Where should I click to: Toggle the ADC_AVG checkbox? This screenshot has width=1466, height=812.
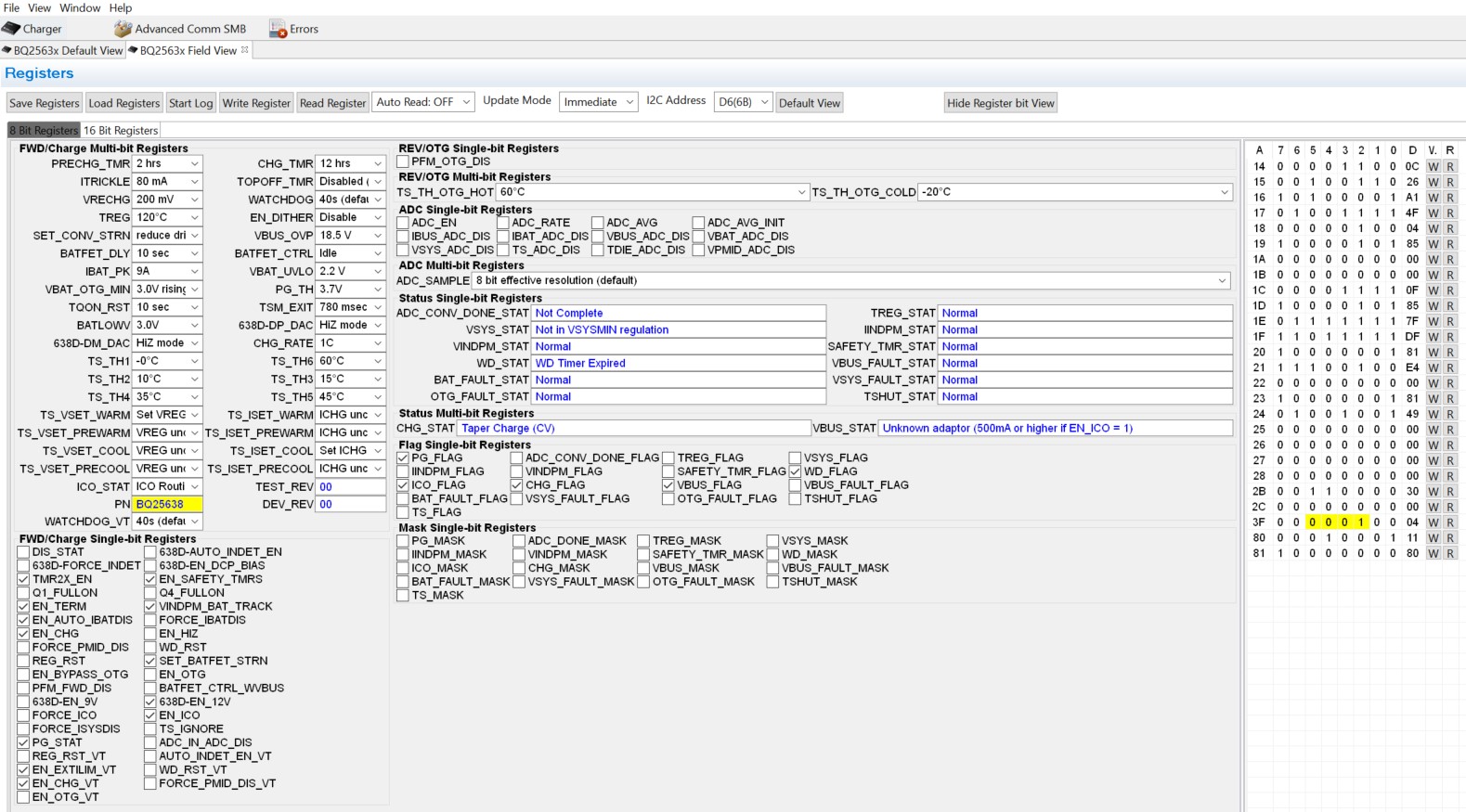[x=598, y=223]
